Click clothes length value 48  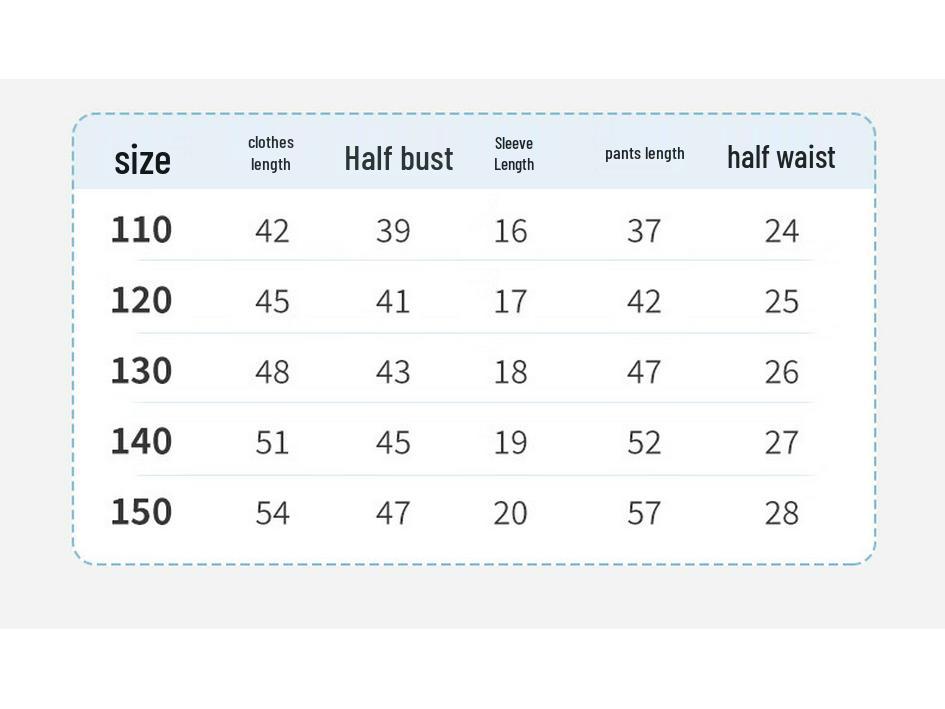[272, 372]
